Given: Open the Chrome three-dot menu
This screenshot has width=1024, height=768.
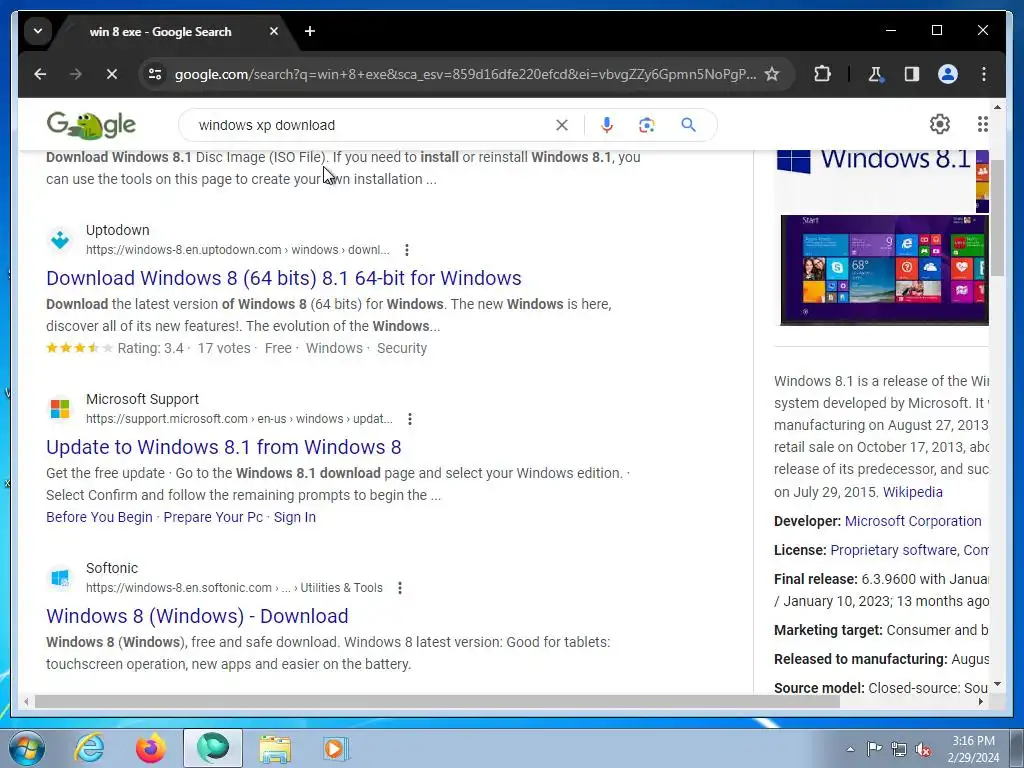Looking at the screenshot, I should pyautogui.click(x=984, y=74).
